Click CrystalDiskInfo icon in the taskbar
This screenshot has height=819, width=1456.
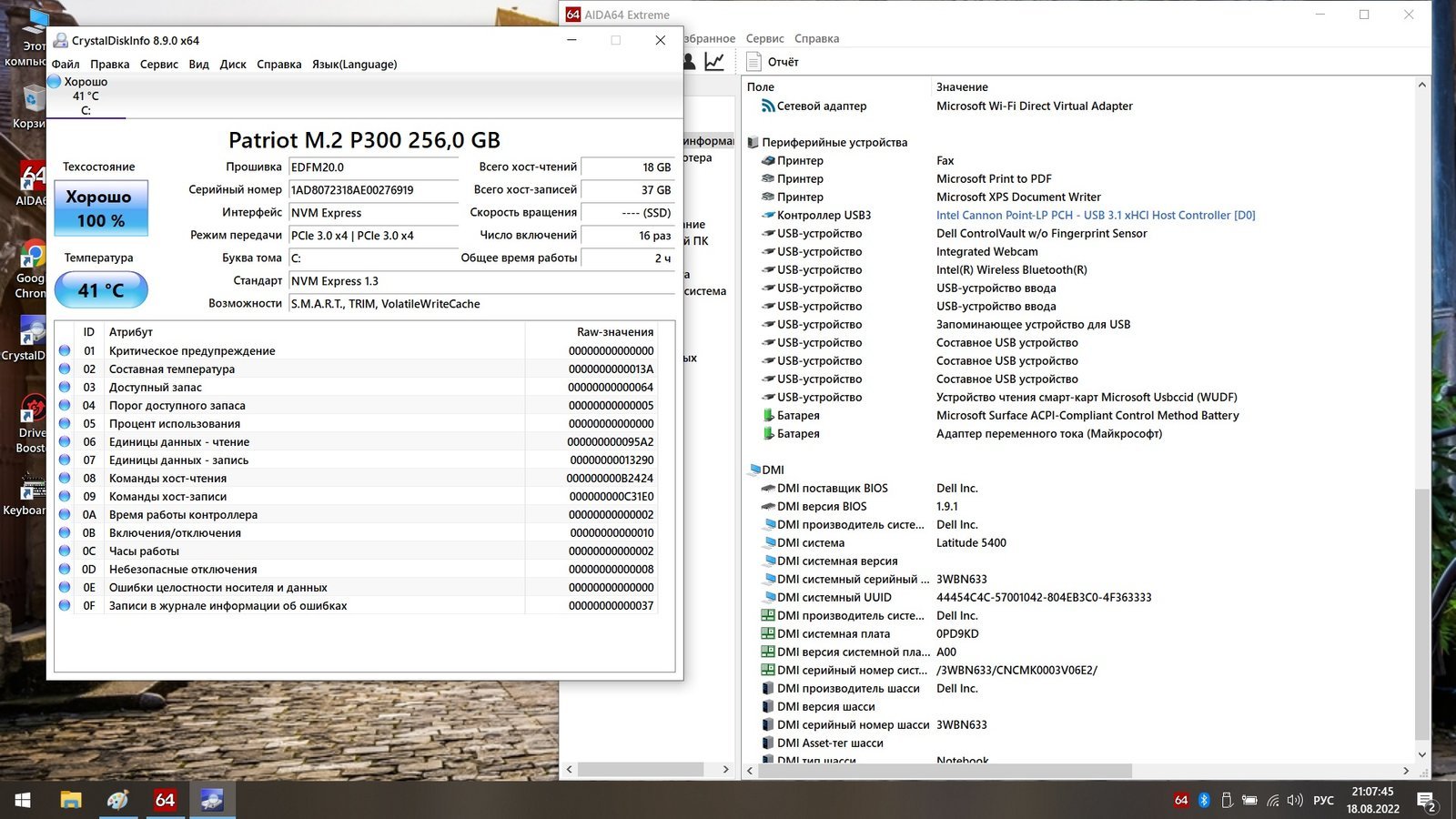(212, 800)
